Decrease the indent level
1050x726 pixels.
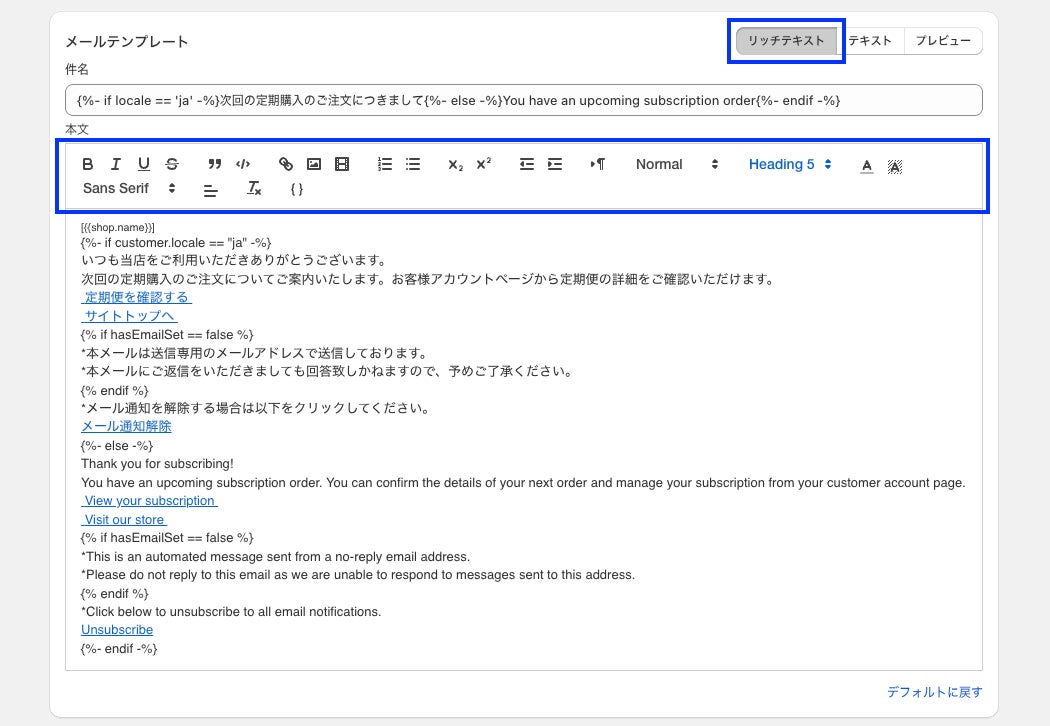point(527,164)
